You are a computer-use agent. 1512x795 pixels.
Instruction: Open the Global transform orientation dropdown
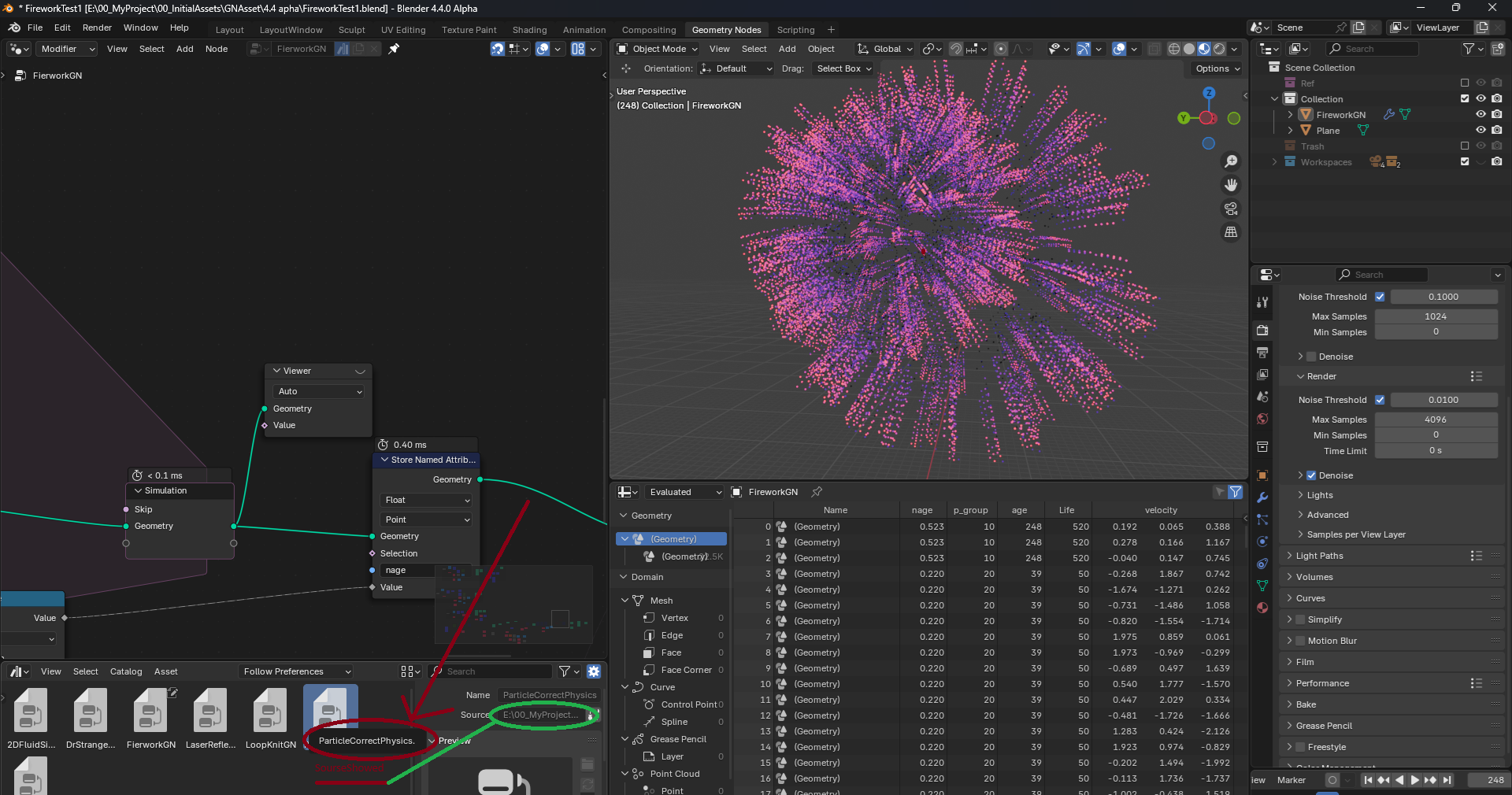click(x=885, y=49)
